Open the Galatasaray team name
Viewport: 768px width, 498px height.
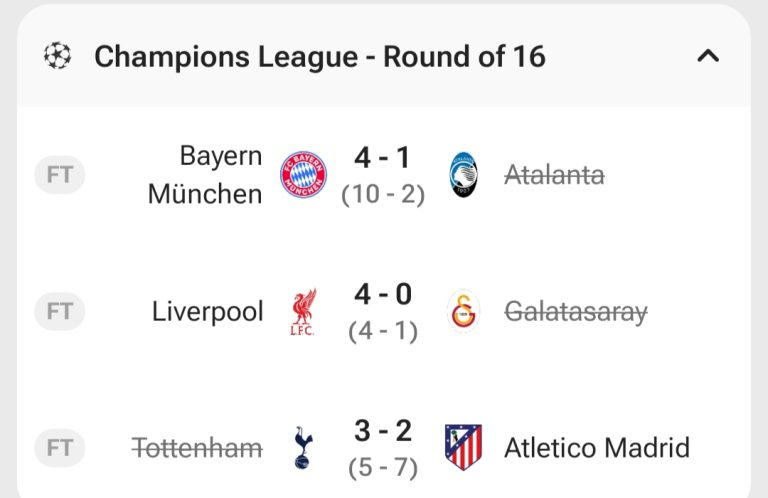point(576,312)
